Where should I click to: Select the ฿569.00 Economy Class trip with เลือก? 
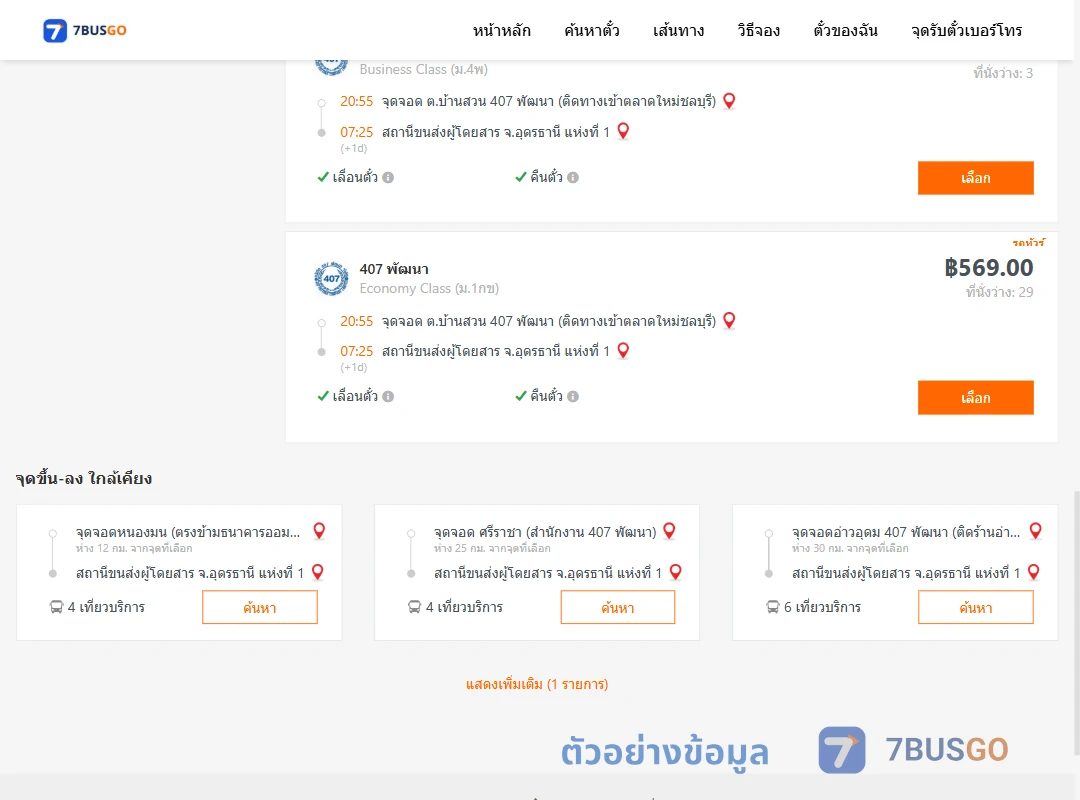(x=975, y=398)
